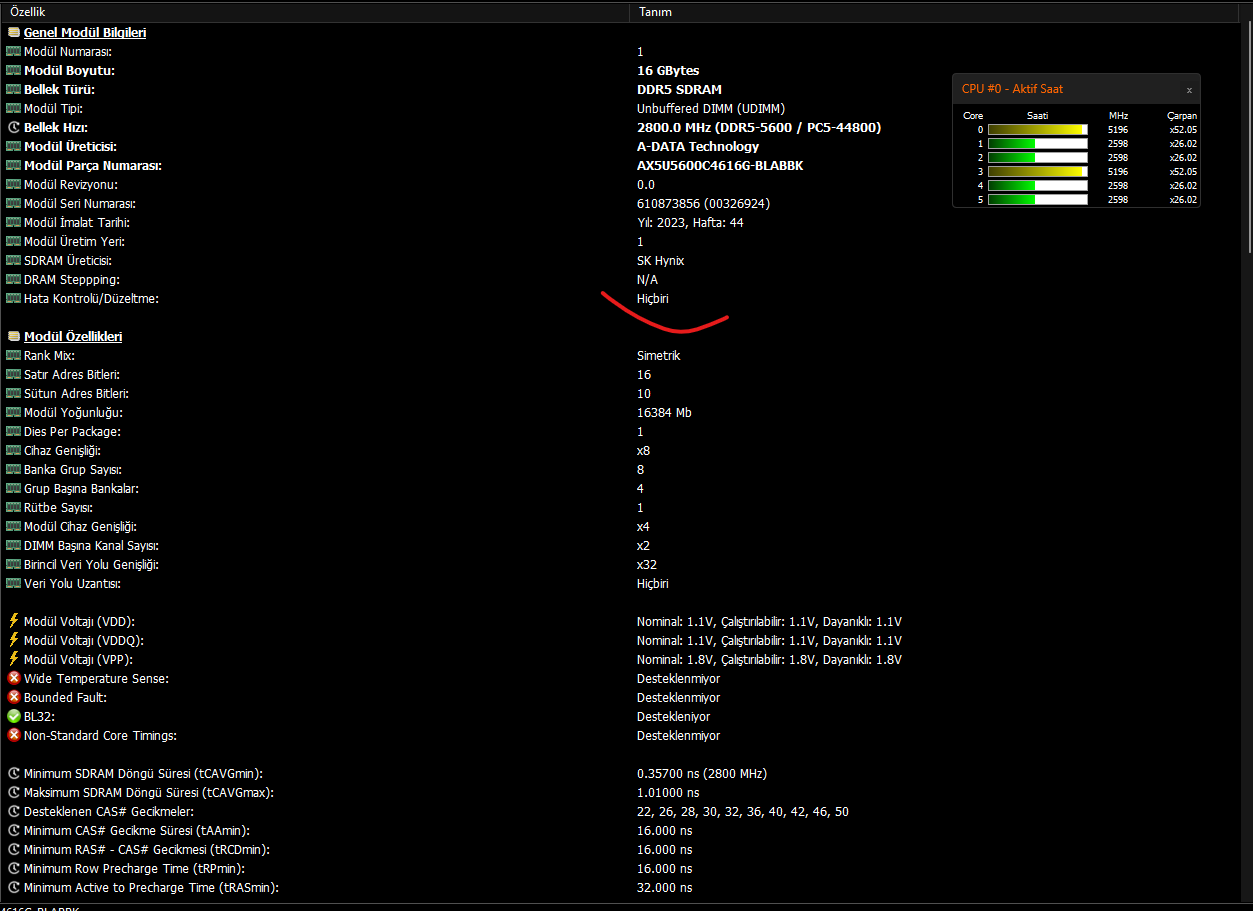Click the icon beside Modül Parça Numarası
This screenshot has height=911, width=1253.
(x=14, y=165)
